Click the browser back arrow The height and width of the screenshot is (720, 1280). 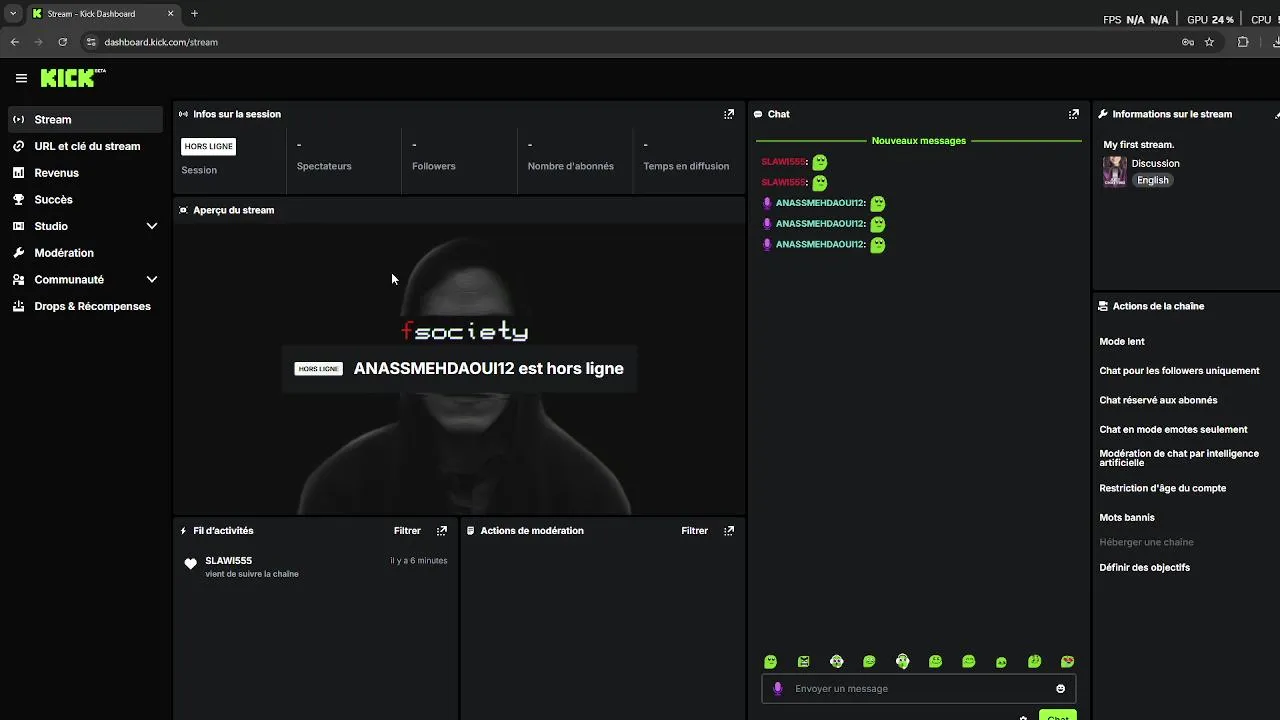14,42
